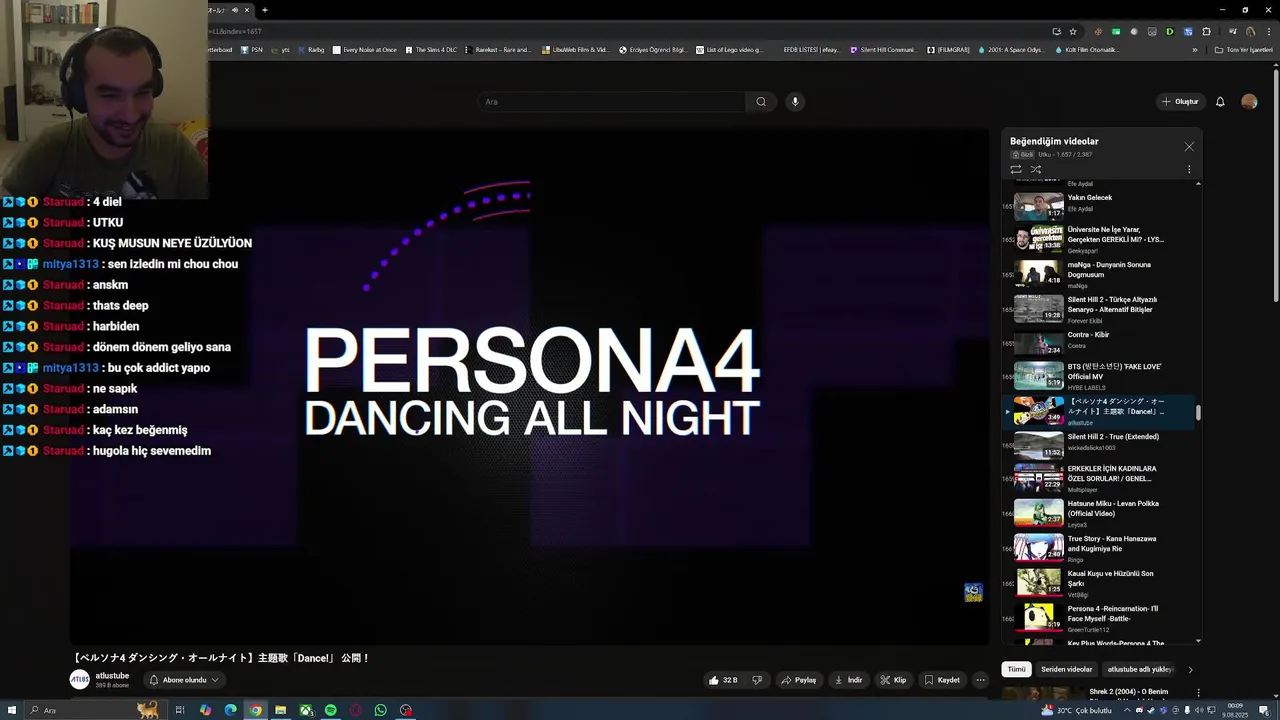The width and height of the screenshot is (1280, 720).
Task: Open the Silent Hill Communi... bookmark
Action: click(882, 50)
